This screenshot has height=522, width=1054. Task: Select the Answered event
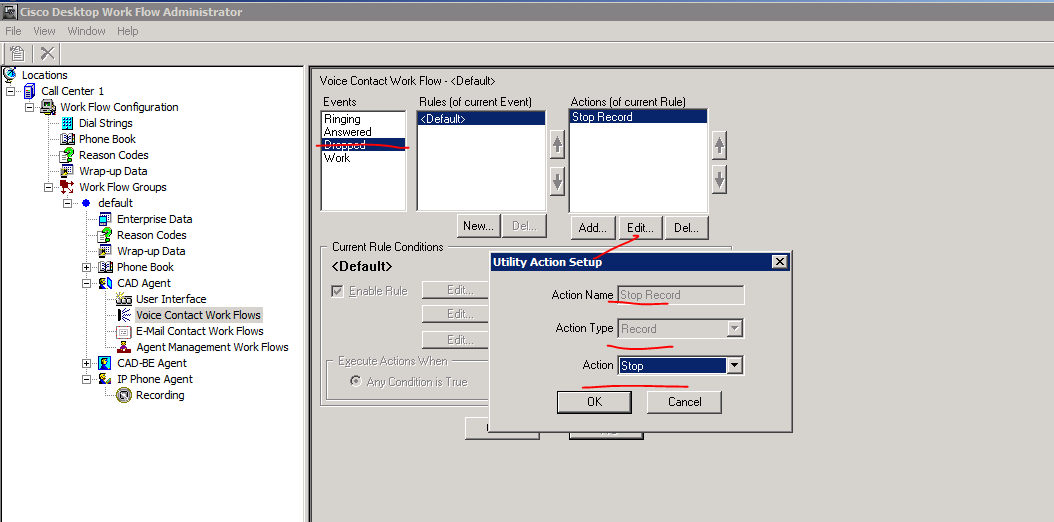(x=364, y=132)
